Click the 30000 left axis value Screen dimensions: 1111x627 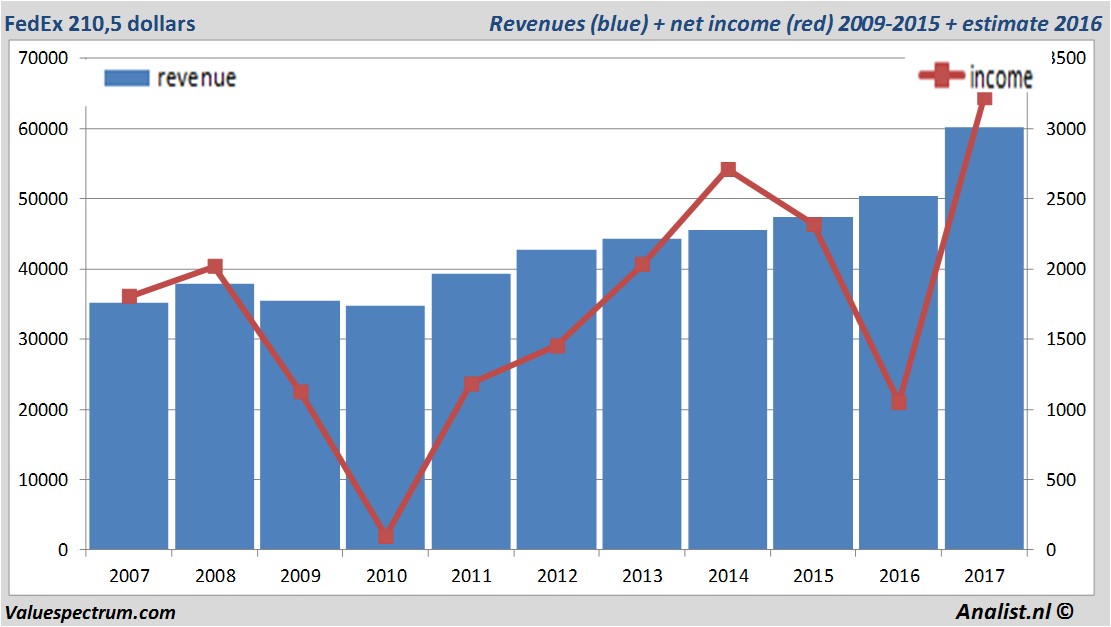point(43,339)
